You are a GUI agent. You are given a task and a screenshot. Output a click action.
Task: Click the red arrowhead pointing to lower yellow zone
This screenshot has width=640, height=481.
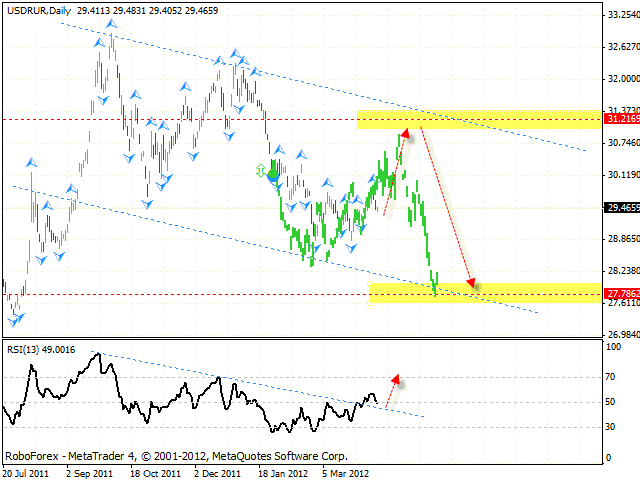470,284
